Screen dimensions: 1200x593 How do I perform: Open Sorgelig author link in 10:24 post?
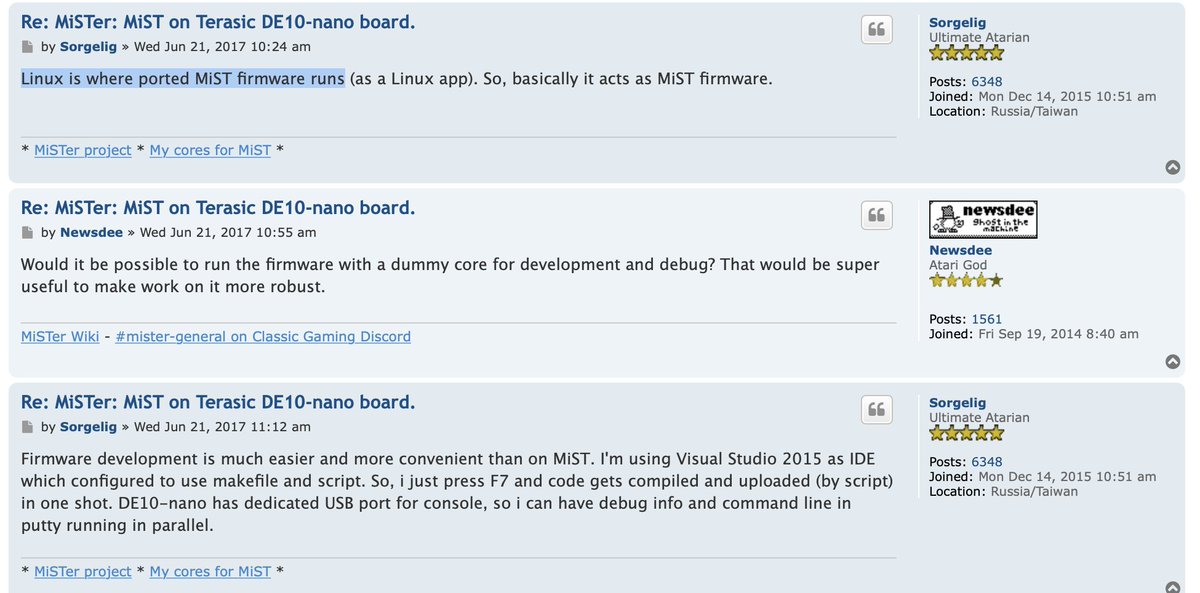click(89, 47)
